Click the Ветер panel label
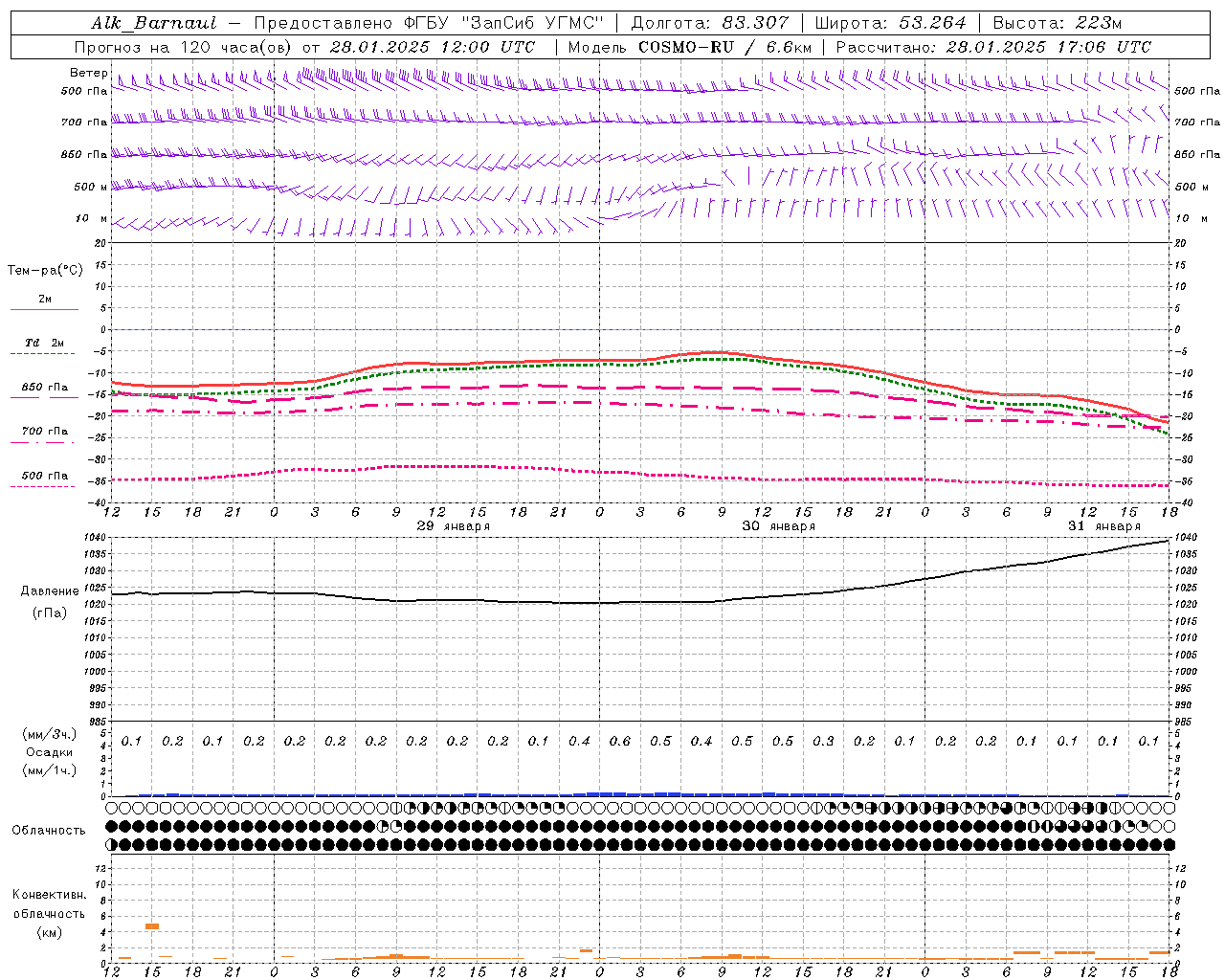The height and width of the screenshot is (980, 1225). pos(88,73)
